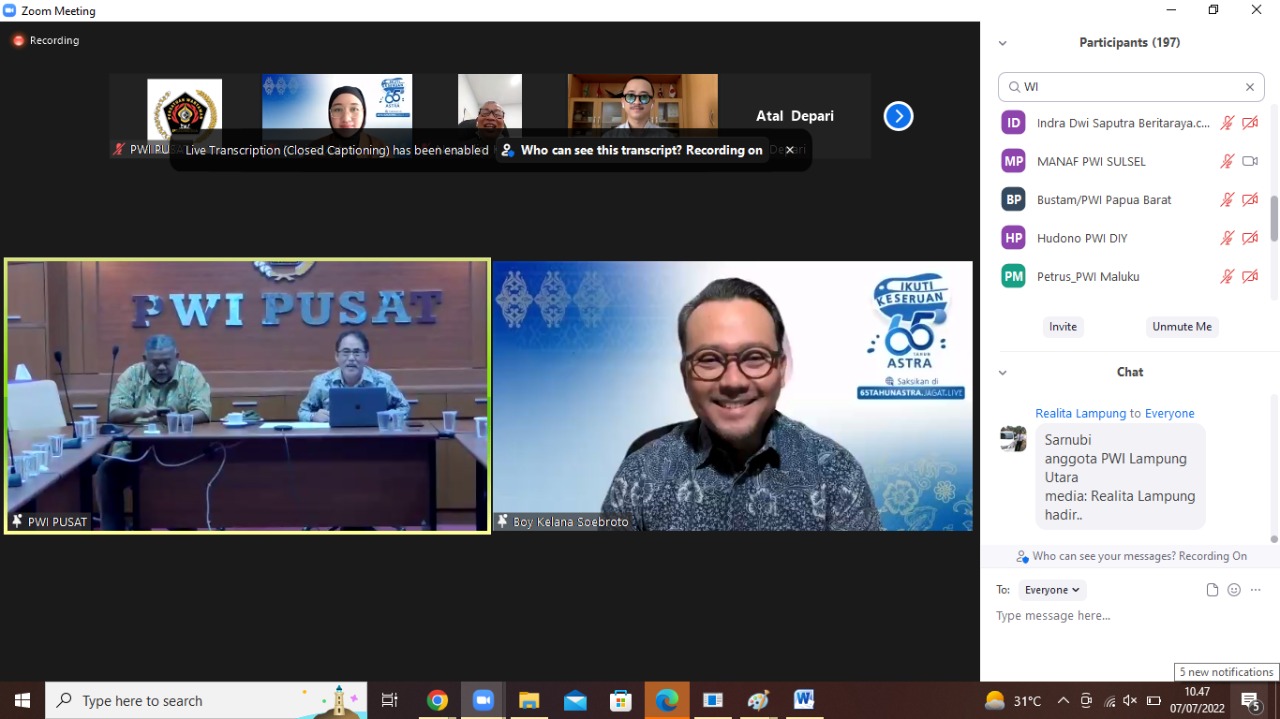1280x719 pixels.
Task: Click the muted microphone icon for Hudono PWI DIY
Action: point(1228,237)
